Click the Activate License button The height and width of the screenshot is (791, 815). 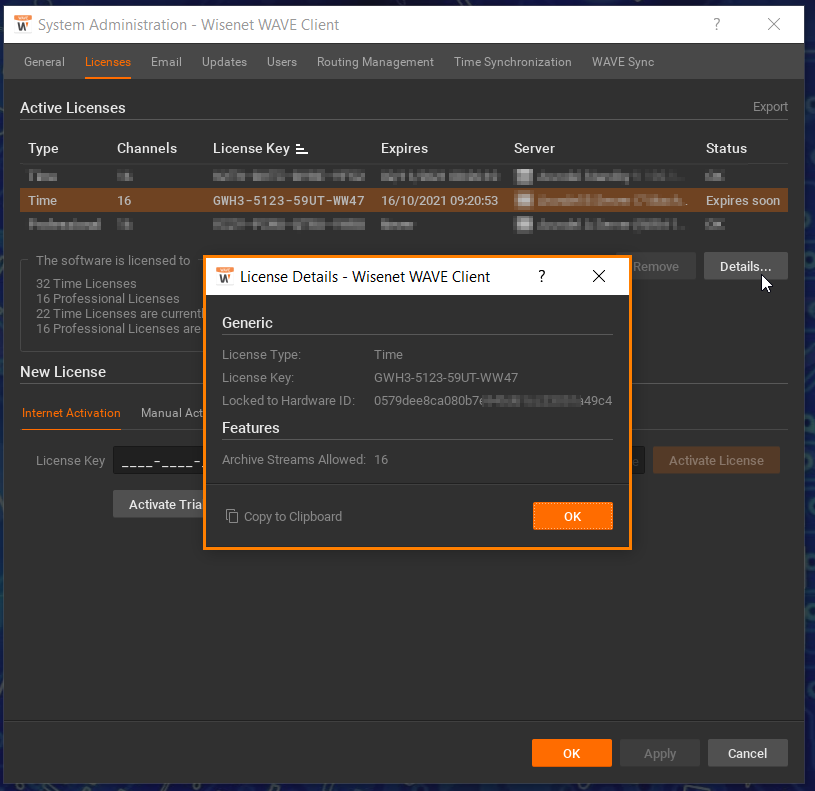[x=716, y=460]
